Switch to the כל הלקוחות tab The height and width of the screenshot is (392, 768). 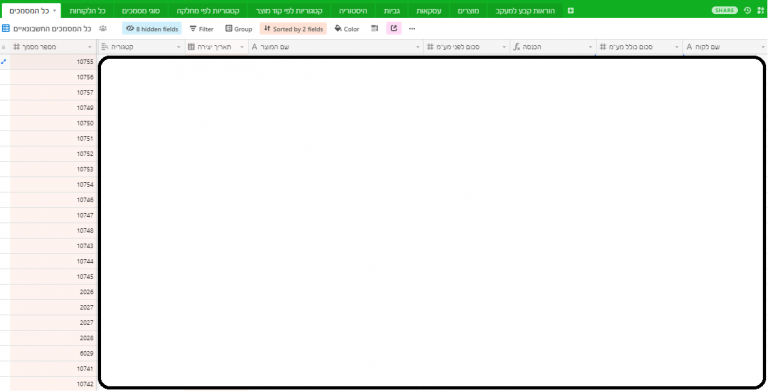87,10
